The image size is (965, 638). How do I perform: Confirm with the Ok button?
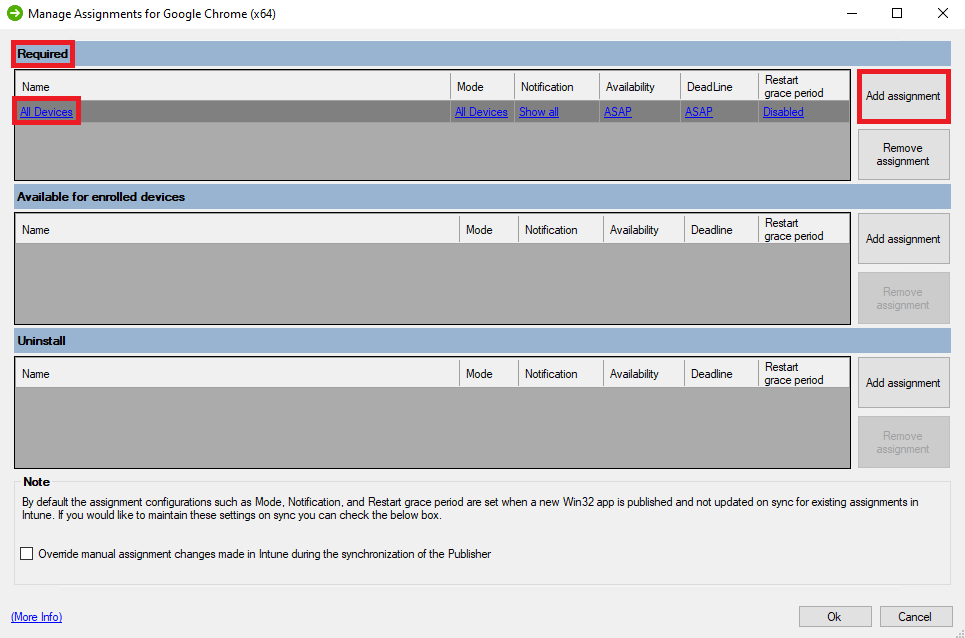pyautogui.click(x=835, y=616)
